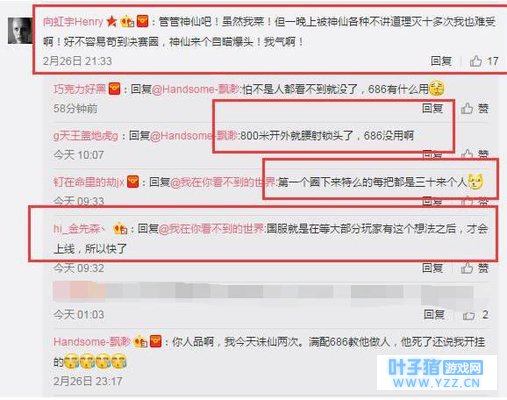Screen dimensions: 507x400
Task: Click the crown badge next to Handsome-飘渺
Action: (141, 342)
